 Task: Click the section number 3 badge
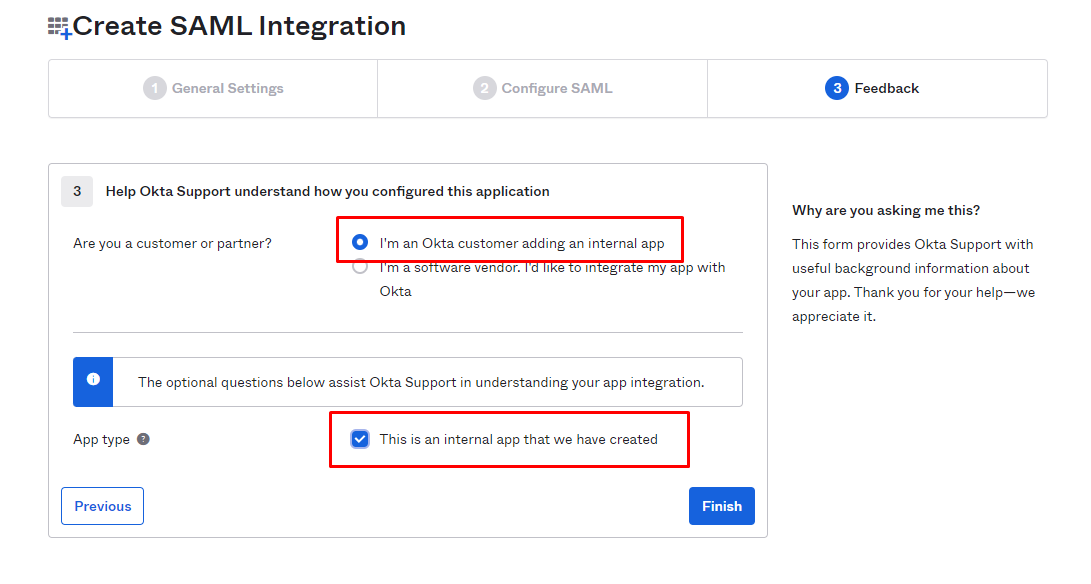tap(77, 191)
